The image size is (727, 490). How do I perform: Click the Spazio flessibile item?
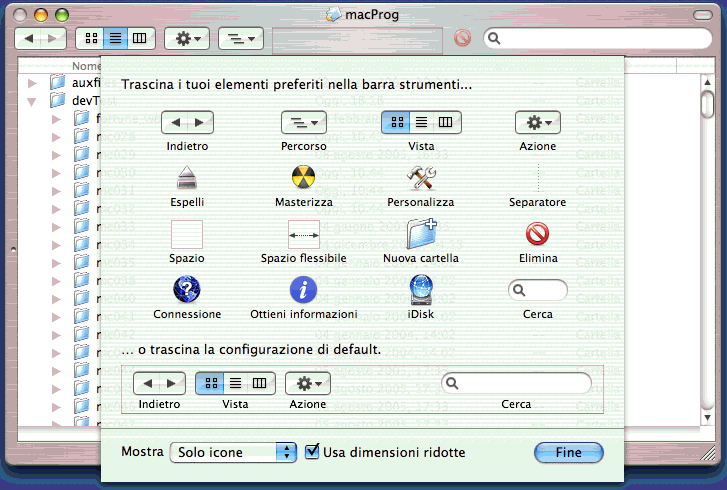[x=303, y=234]
